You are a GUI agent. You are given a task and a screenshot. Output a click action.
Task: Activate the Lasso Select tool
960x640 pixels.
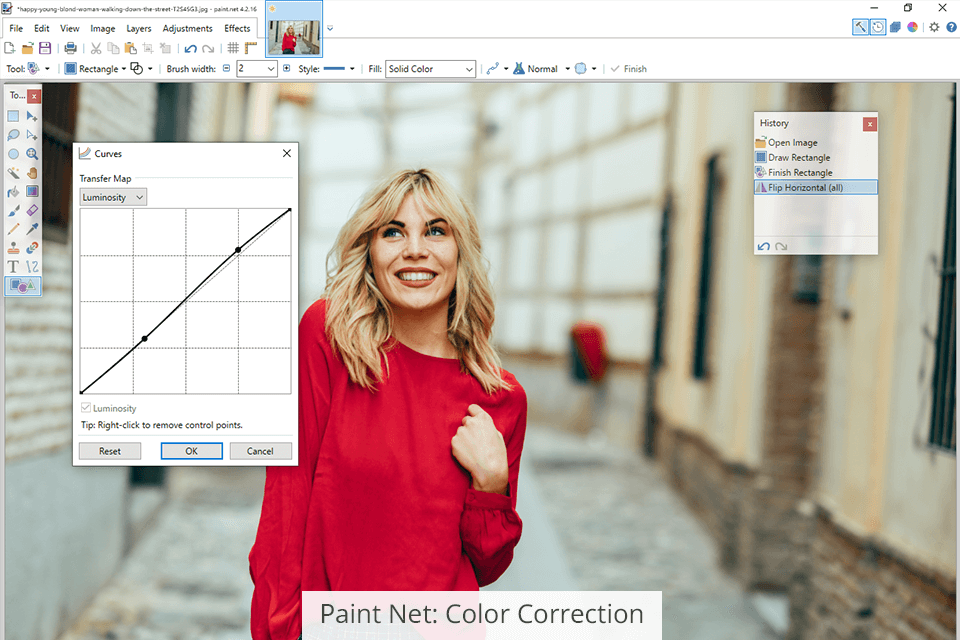point(13,134)
